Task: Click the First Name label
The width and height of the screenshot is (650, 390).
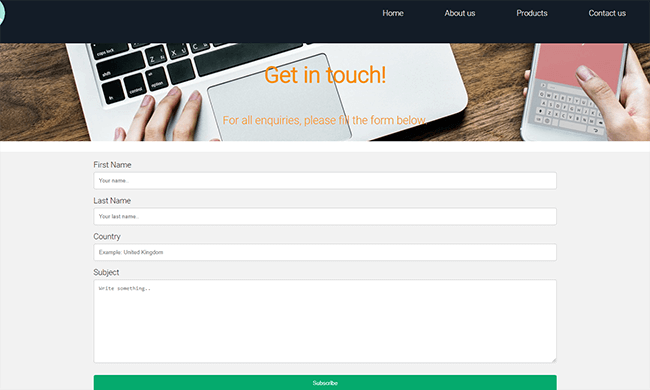Action: [x=112, y=165]
